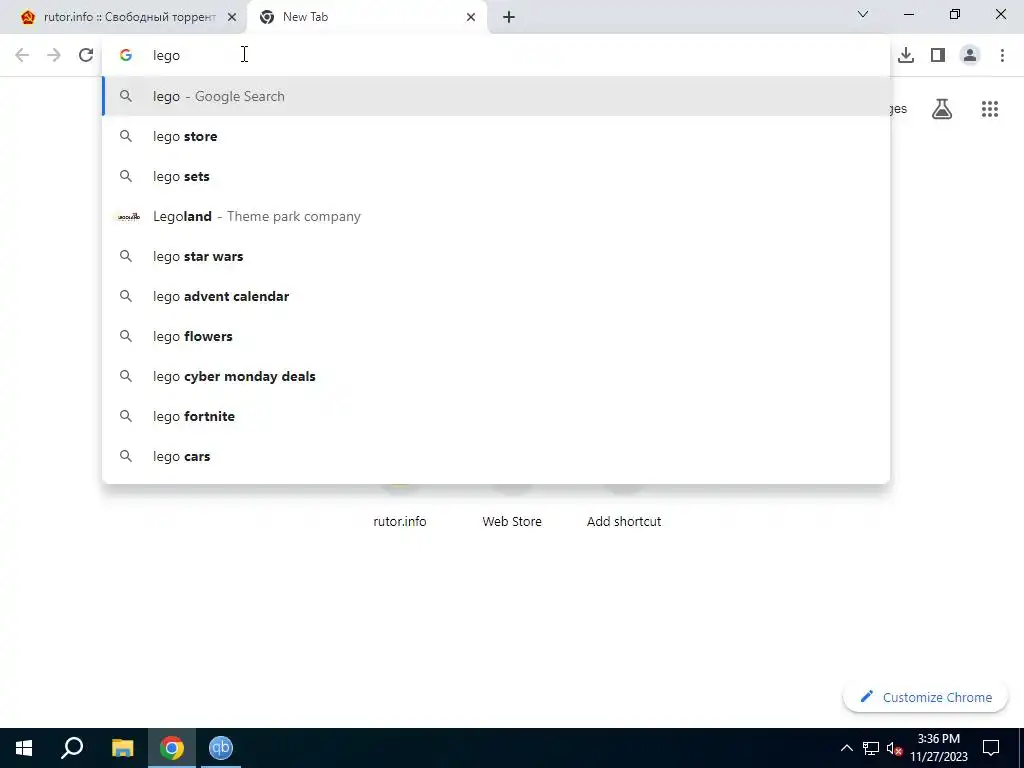The image size is (1024, 768).
Task: Choose the 'lego star wars' suggestion
Action: 496,256
